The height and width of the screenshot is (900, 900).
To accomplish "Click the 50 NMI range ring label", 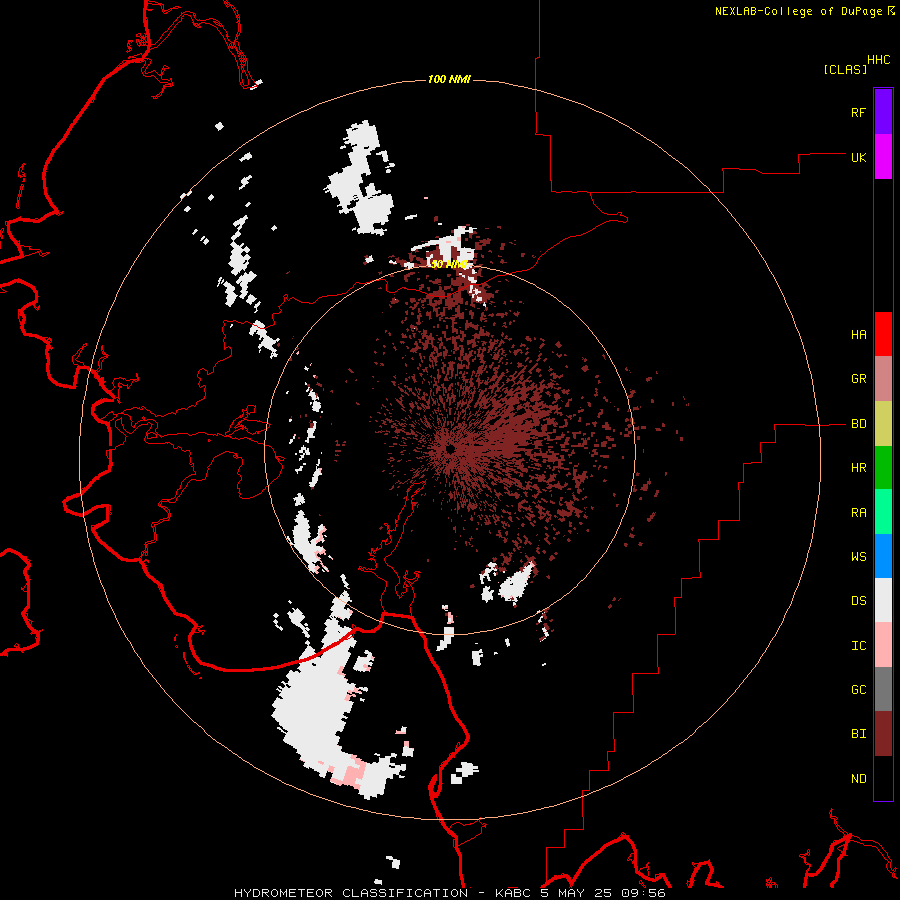I will (x=449, y=264).
